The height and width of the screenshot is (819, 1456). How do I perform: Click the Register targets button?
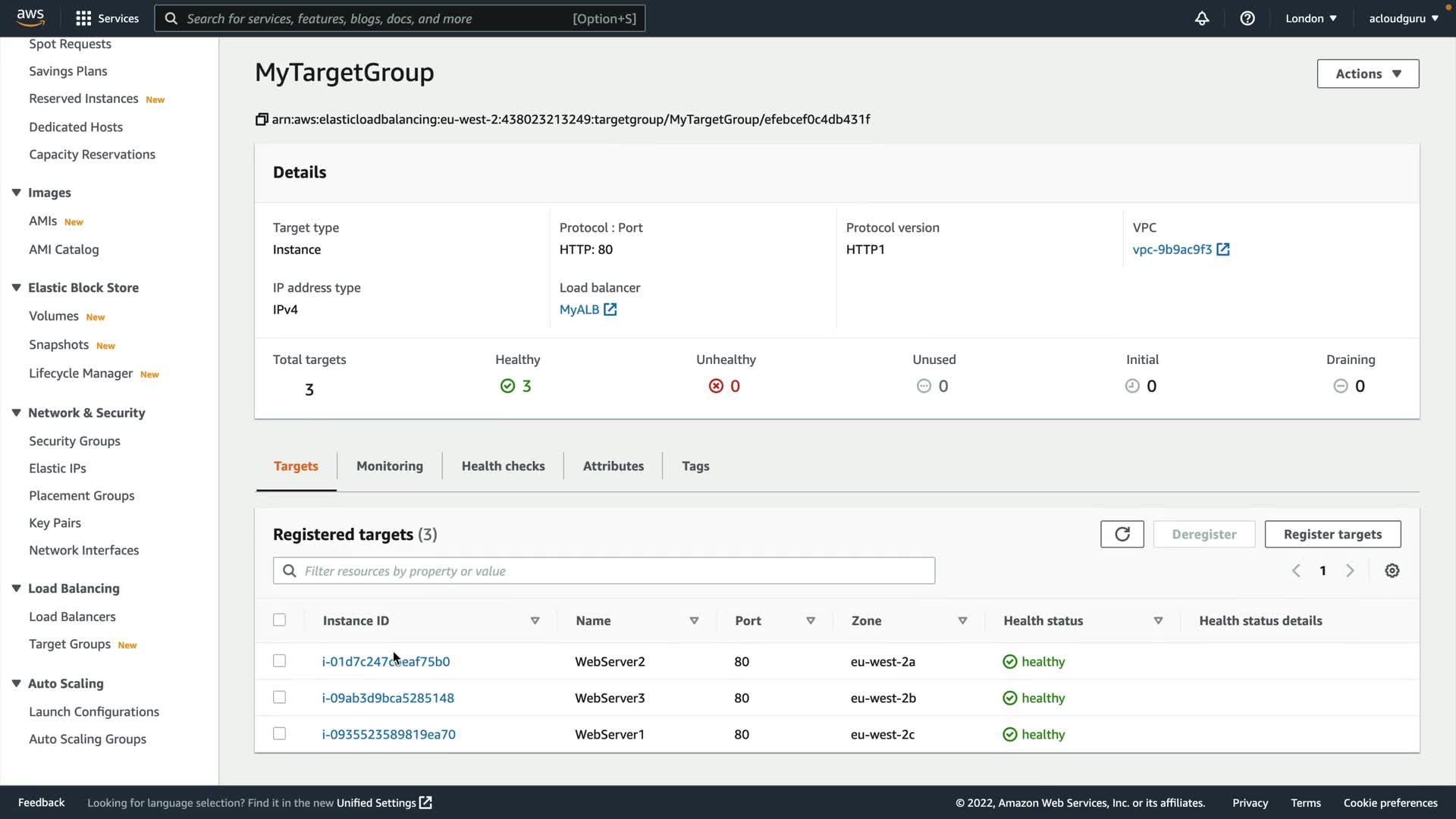point(1332,534)
